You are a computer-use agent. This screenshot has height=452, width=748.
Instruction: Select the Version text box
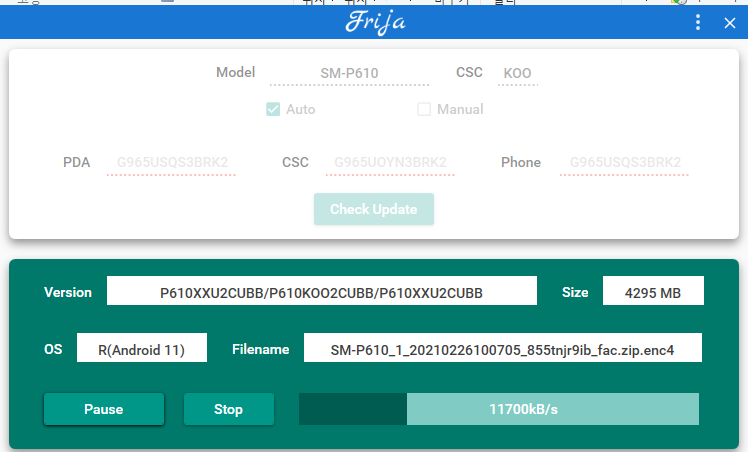click(x=322, y=291)
